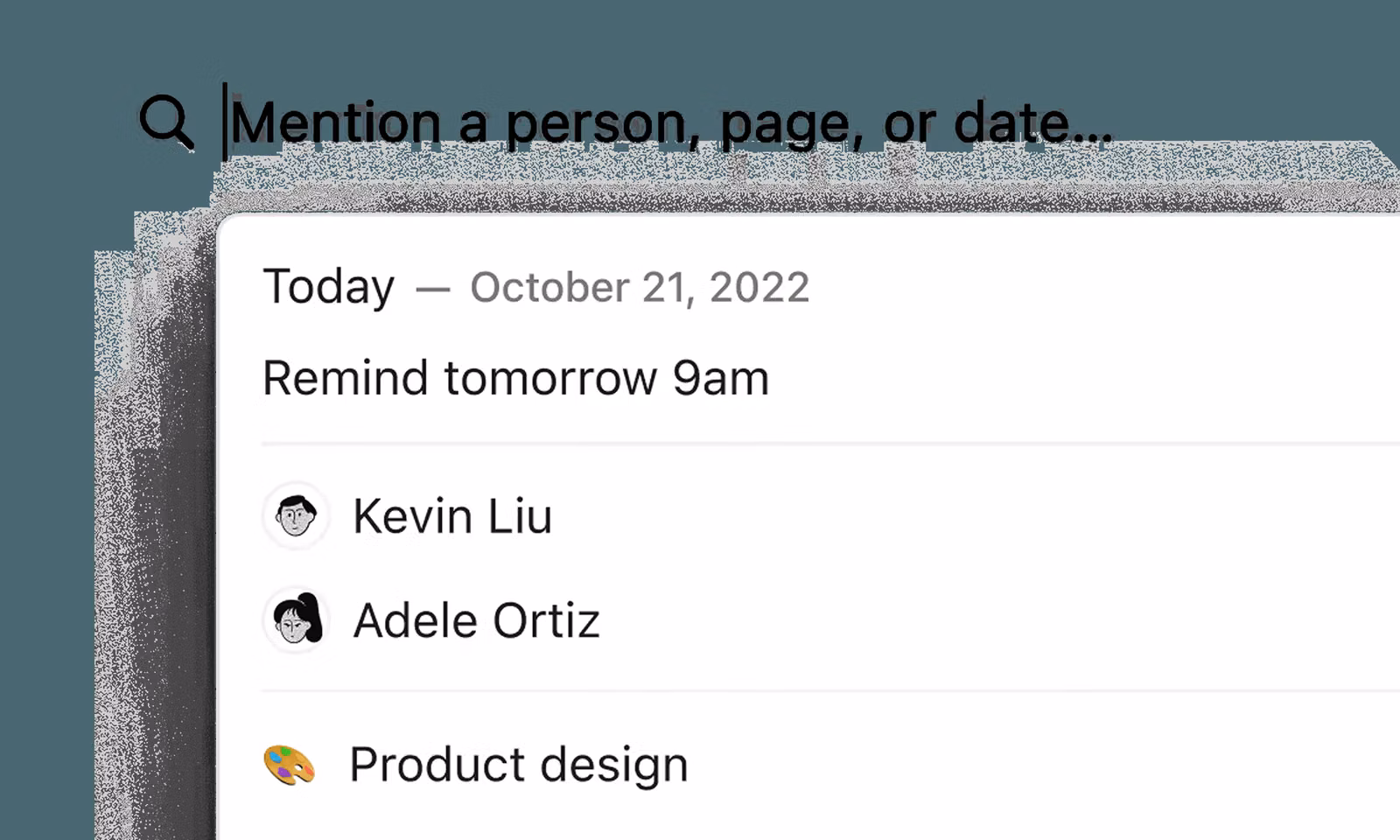Click the surname "Ortiz" in the list
The height and width of the screenshot is (840, 1400).
546,620
